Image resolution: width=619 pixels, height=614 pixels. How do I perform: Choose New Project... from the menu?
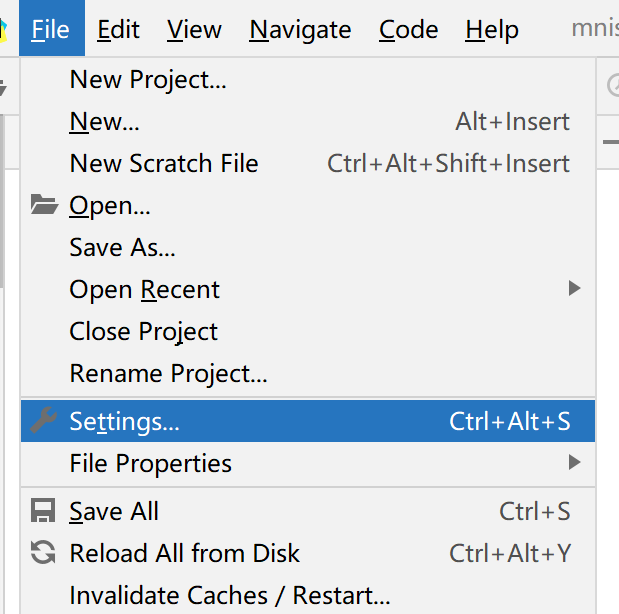pyautogui.click(x=308, y=79)
